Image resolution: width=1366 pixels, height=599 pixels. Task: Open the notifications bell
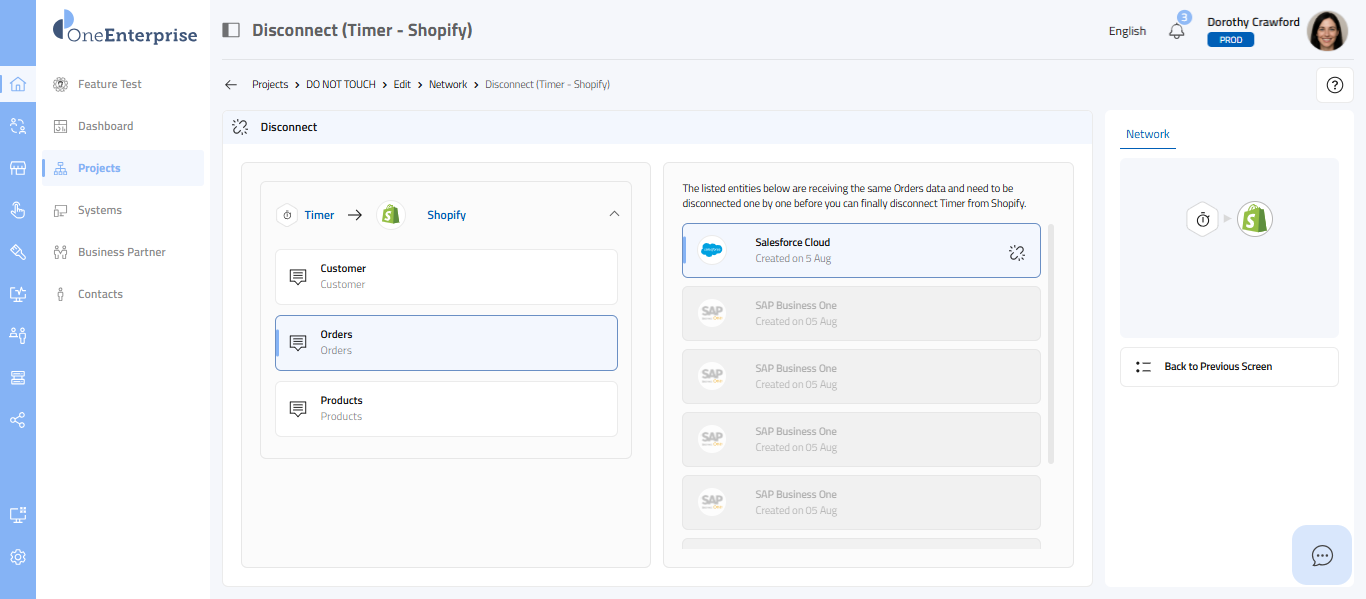pyautogui.click(x=1177, y=30)
